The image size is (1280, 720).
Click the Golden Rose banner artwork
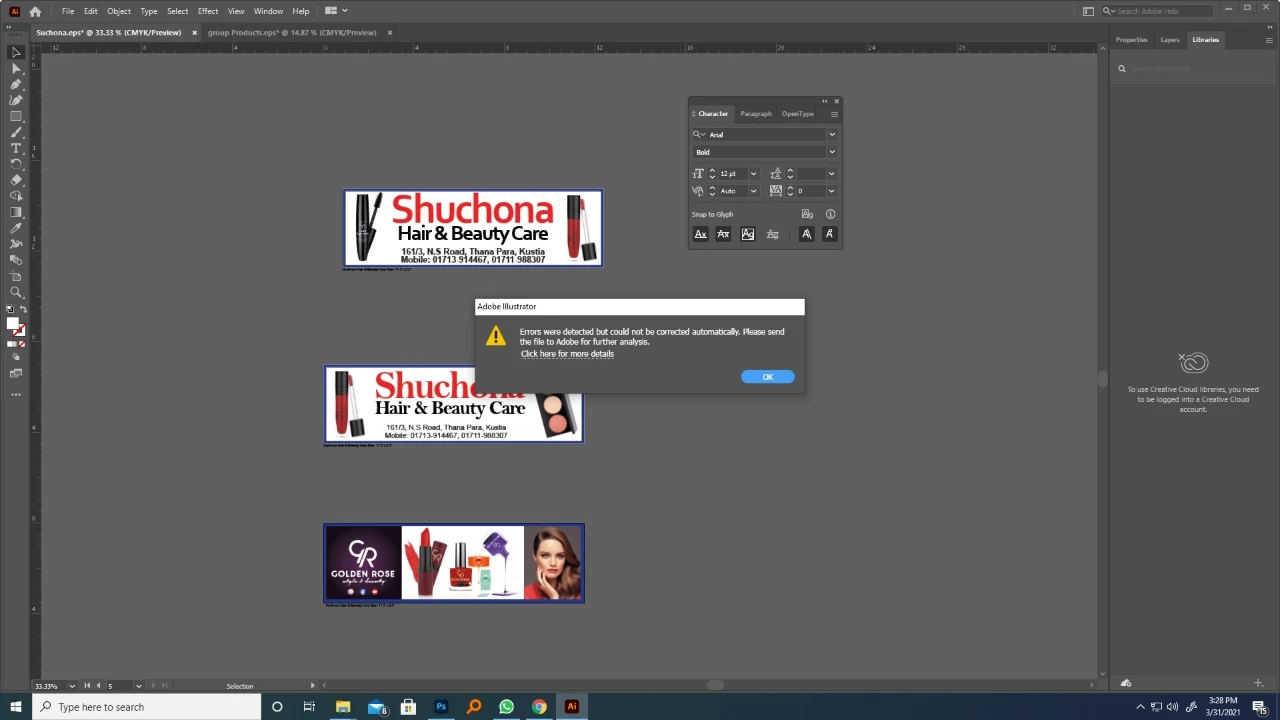(454, 563)
